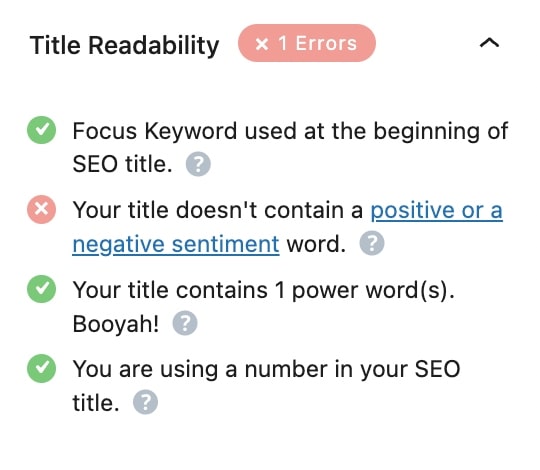Open help icon after 'SEO title.' text
This screenshot has width=540, height=470.
198,164
